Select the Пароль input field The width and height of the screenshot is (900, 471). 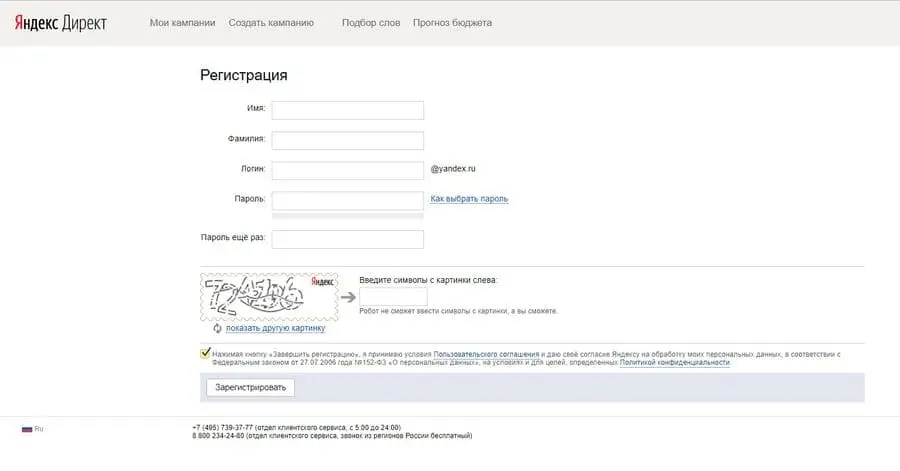click(x=347, y=200)
